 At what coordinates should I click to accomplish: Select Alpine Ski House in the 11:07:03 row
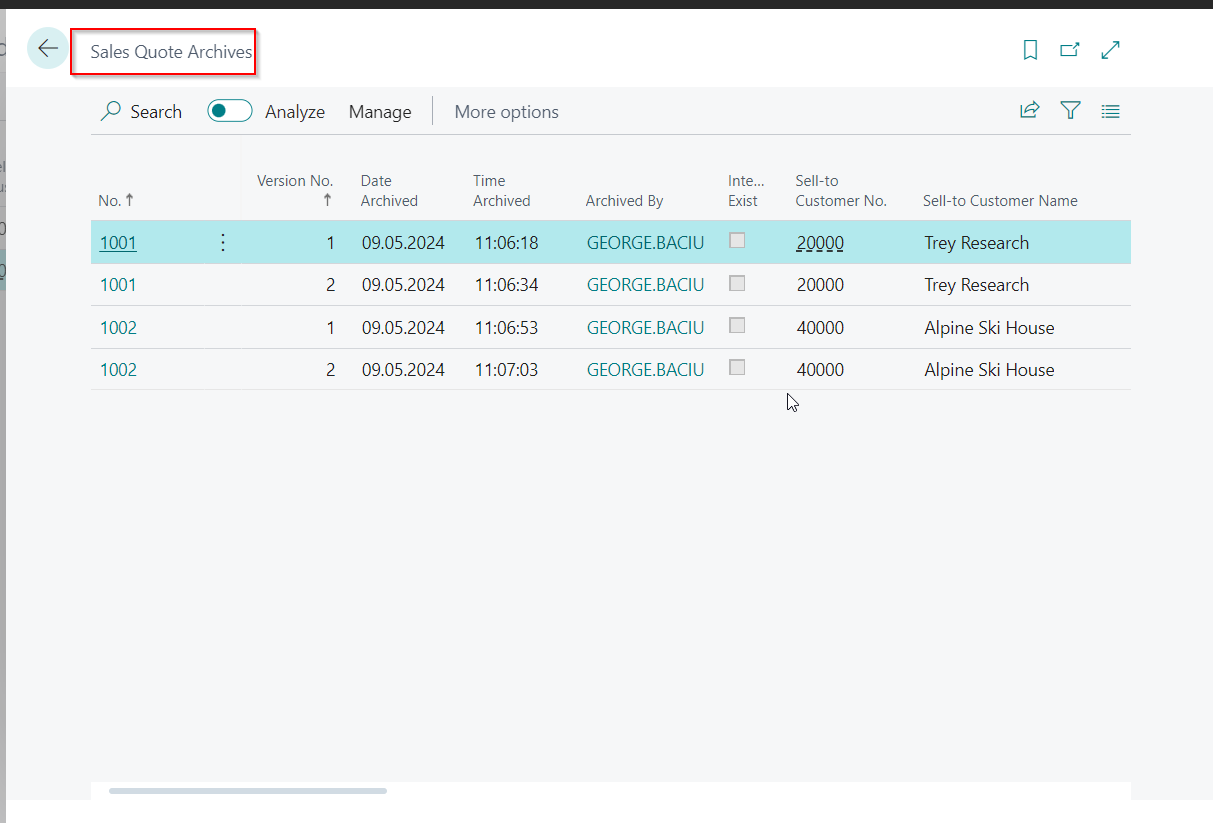989,370
